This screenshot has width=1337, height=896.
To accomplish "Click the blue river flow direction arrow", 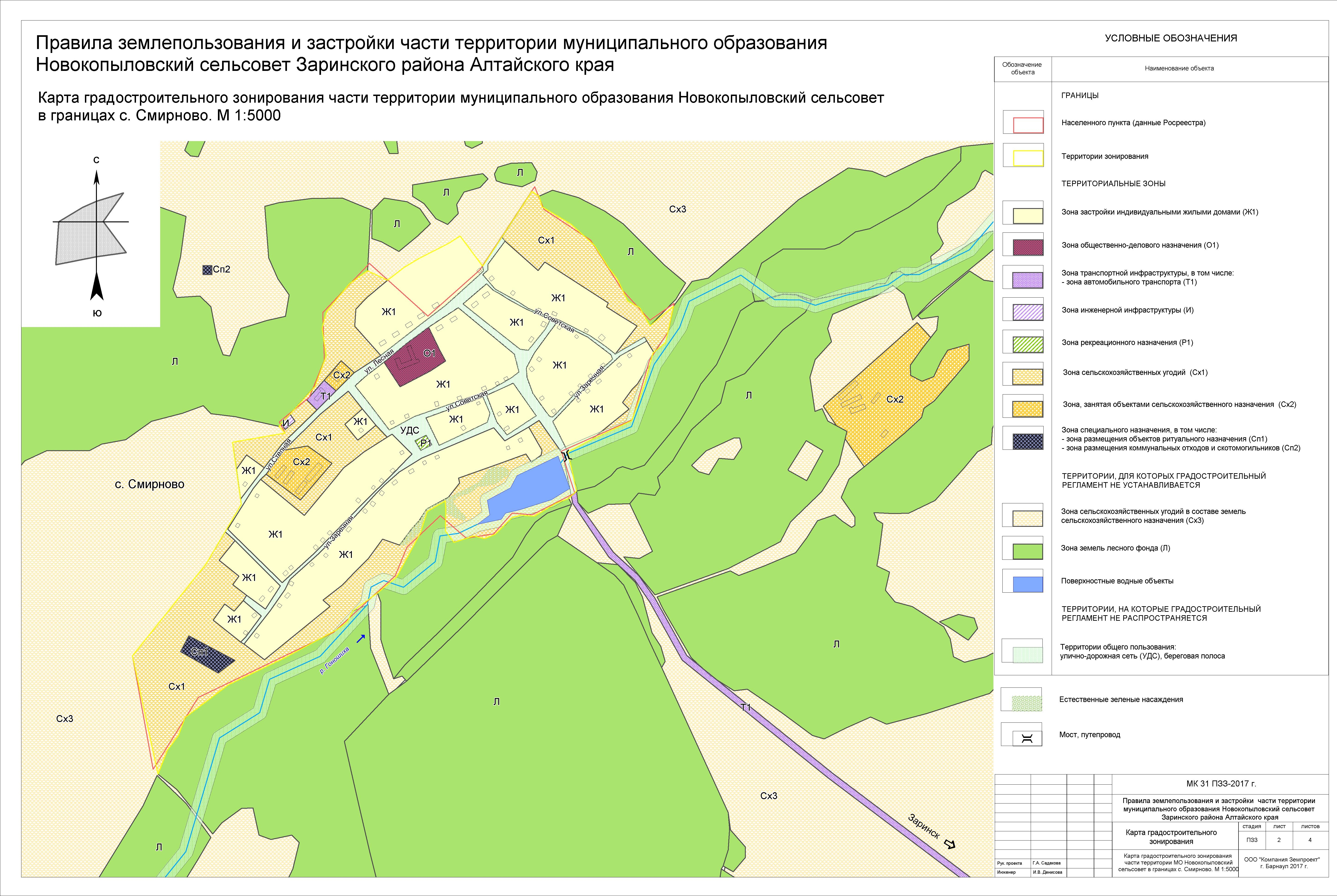I will 361,639.
